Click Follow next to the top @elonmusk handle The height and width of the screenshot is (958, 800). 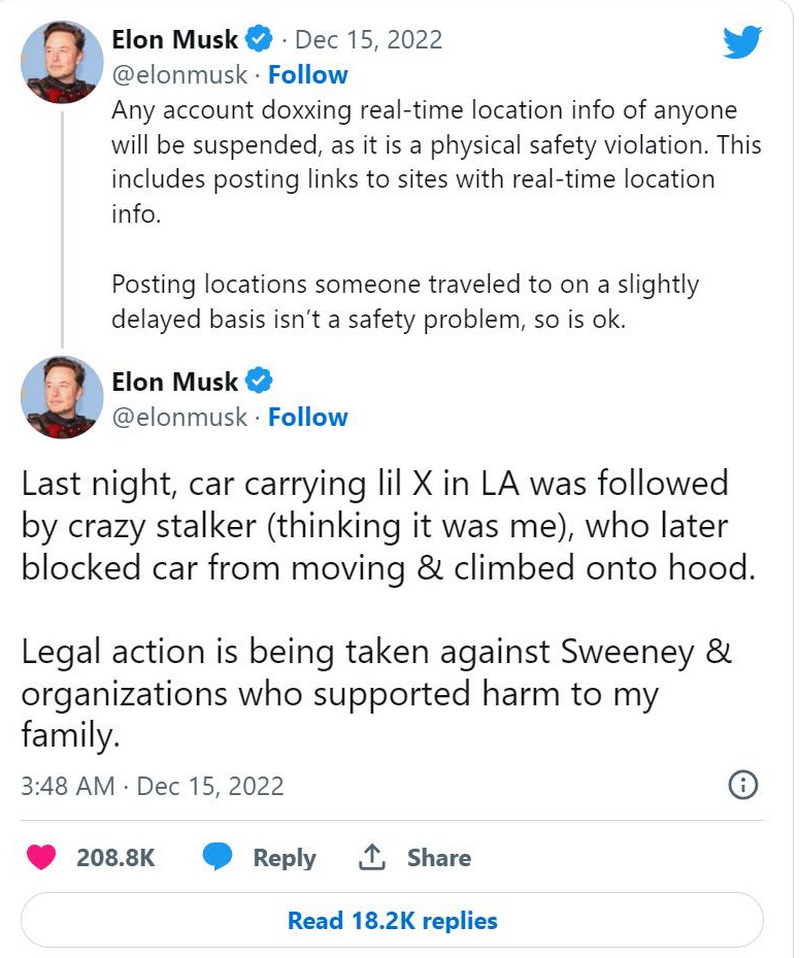click(x=308, y=75)
